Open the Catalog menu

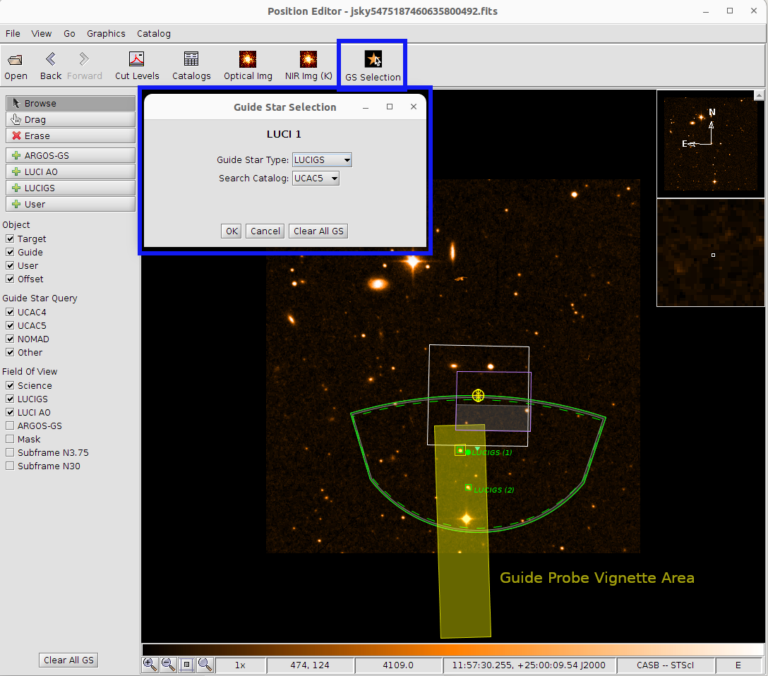(154, 33)
